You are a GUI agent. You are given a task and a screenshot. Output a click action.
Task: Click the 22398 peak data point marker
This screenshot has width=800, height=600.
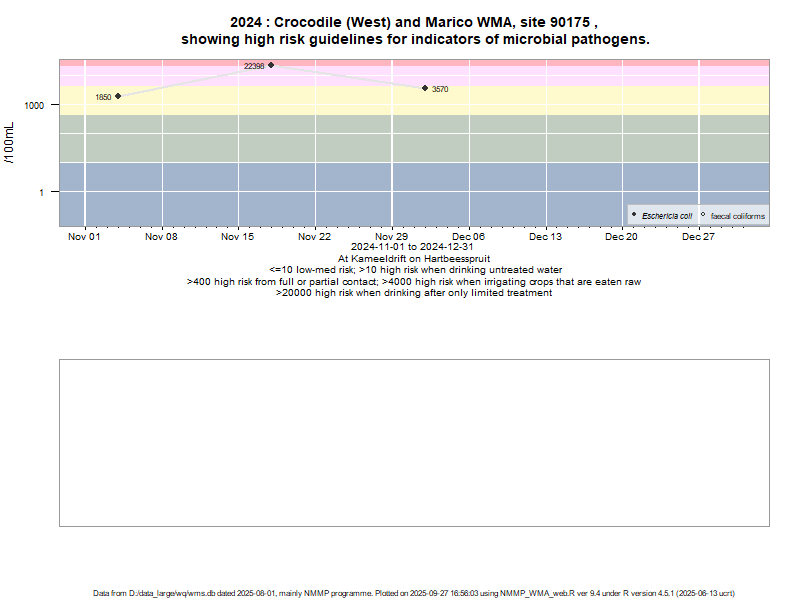point(271,65)
